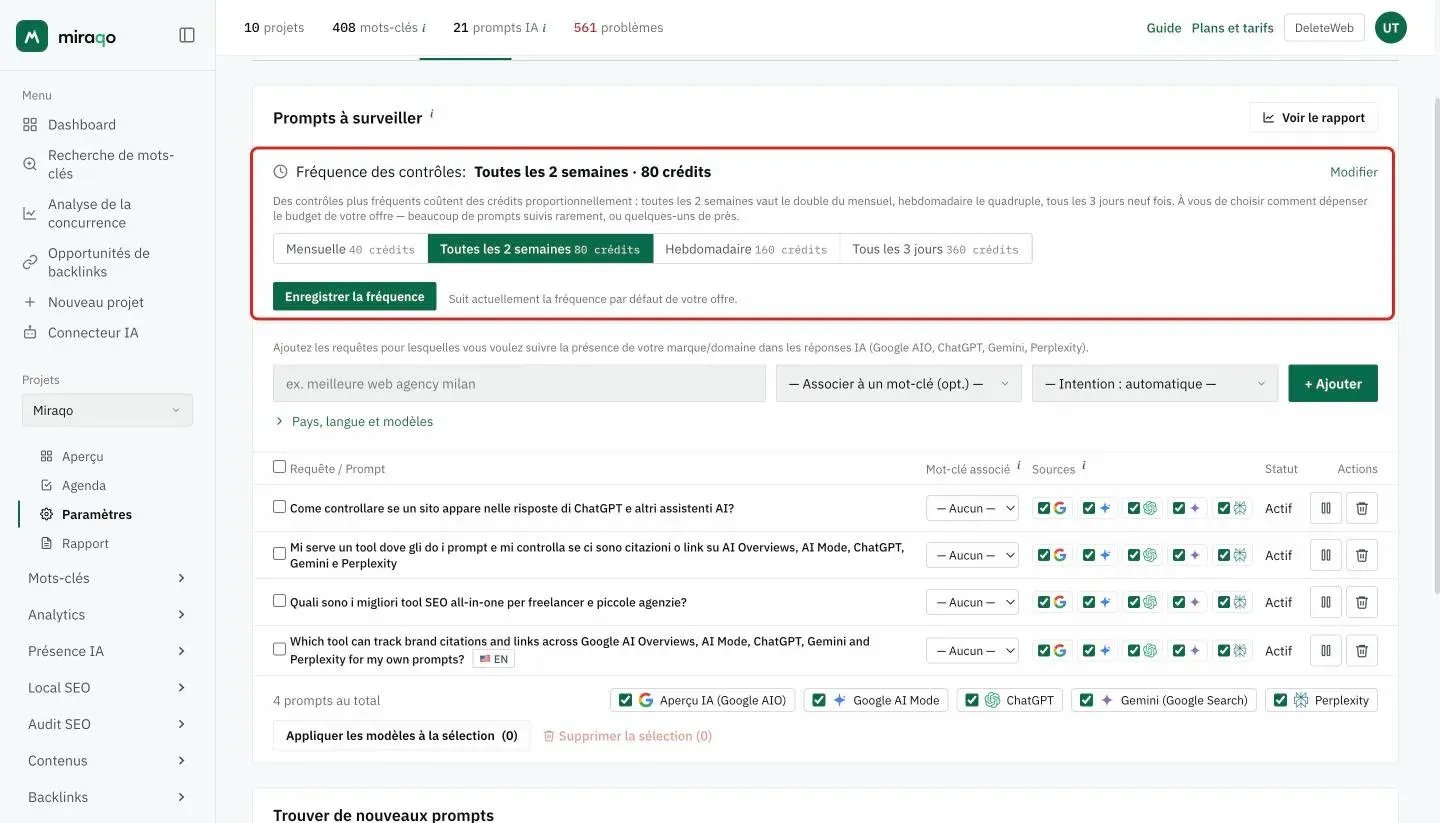Delete the prompt 'Mi serve un tool dove'
This screenshot has width=1440, height=823.
[1362, 555]
